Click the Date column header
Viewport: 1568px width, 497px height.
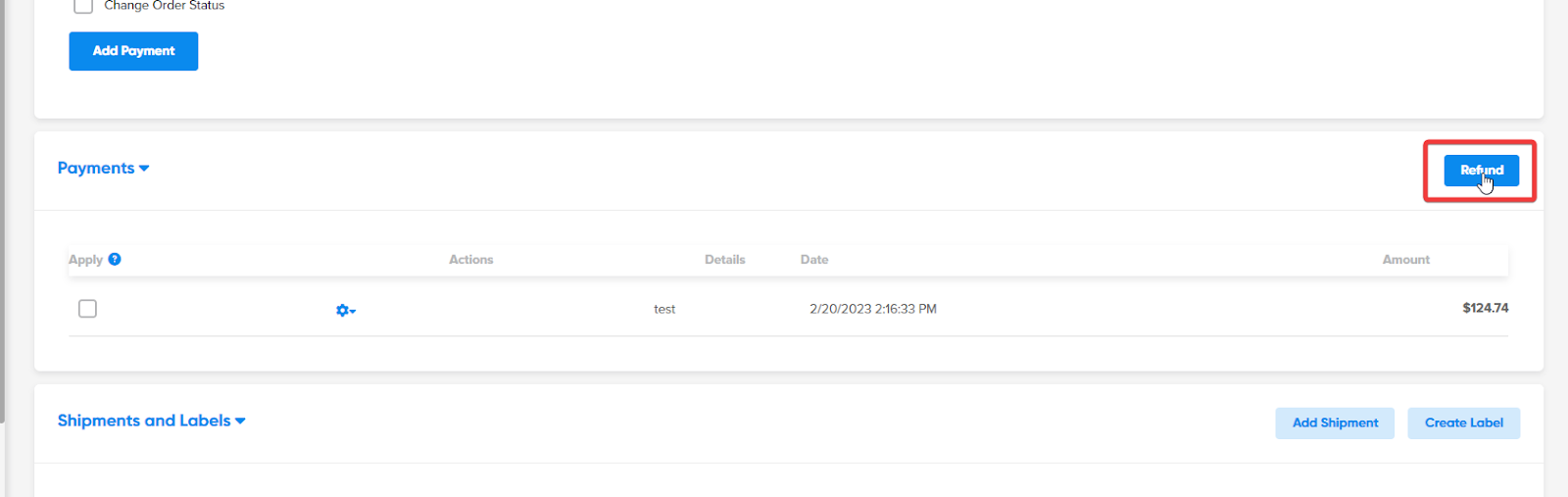pyautogui.click(x=813, y=260)
